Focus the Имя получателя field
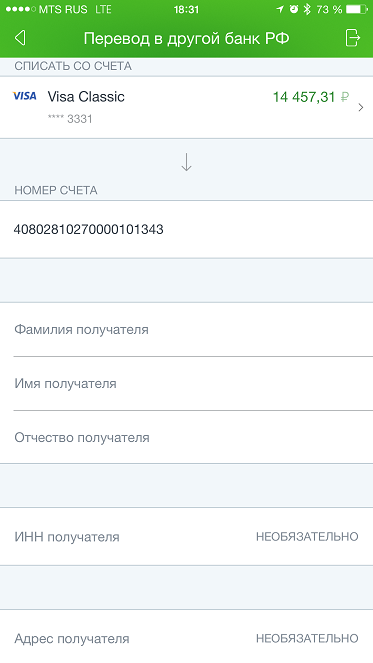Screen dimensions: 373x663 [186, 384]
